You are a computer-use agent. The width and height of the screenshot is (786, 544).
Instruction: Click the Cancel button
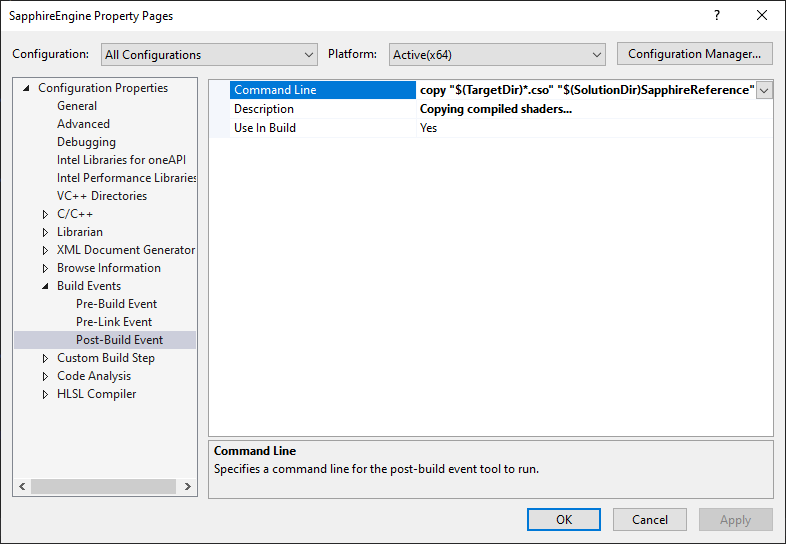point(649,519)
